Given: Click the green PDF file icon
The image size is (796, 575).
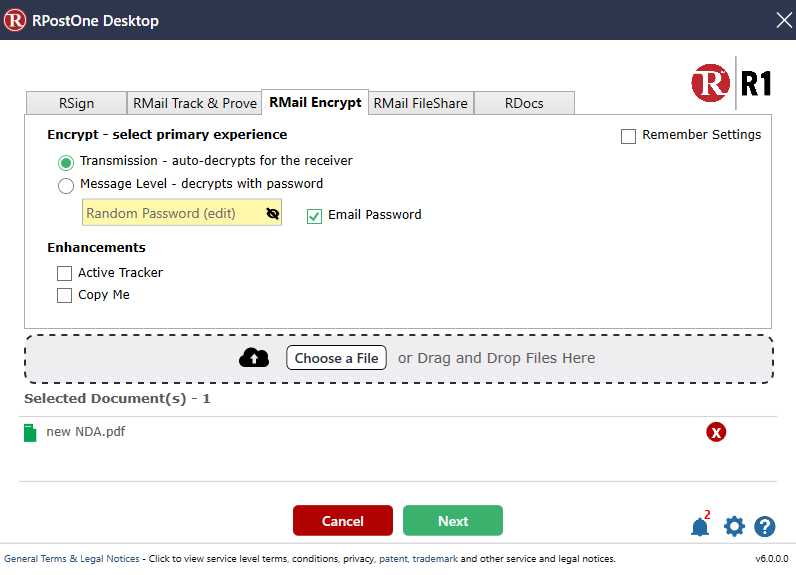Looking at the screenshot, I should tap(30, 433).
